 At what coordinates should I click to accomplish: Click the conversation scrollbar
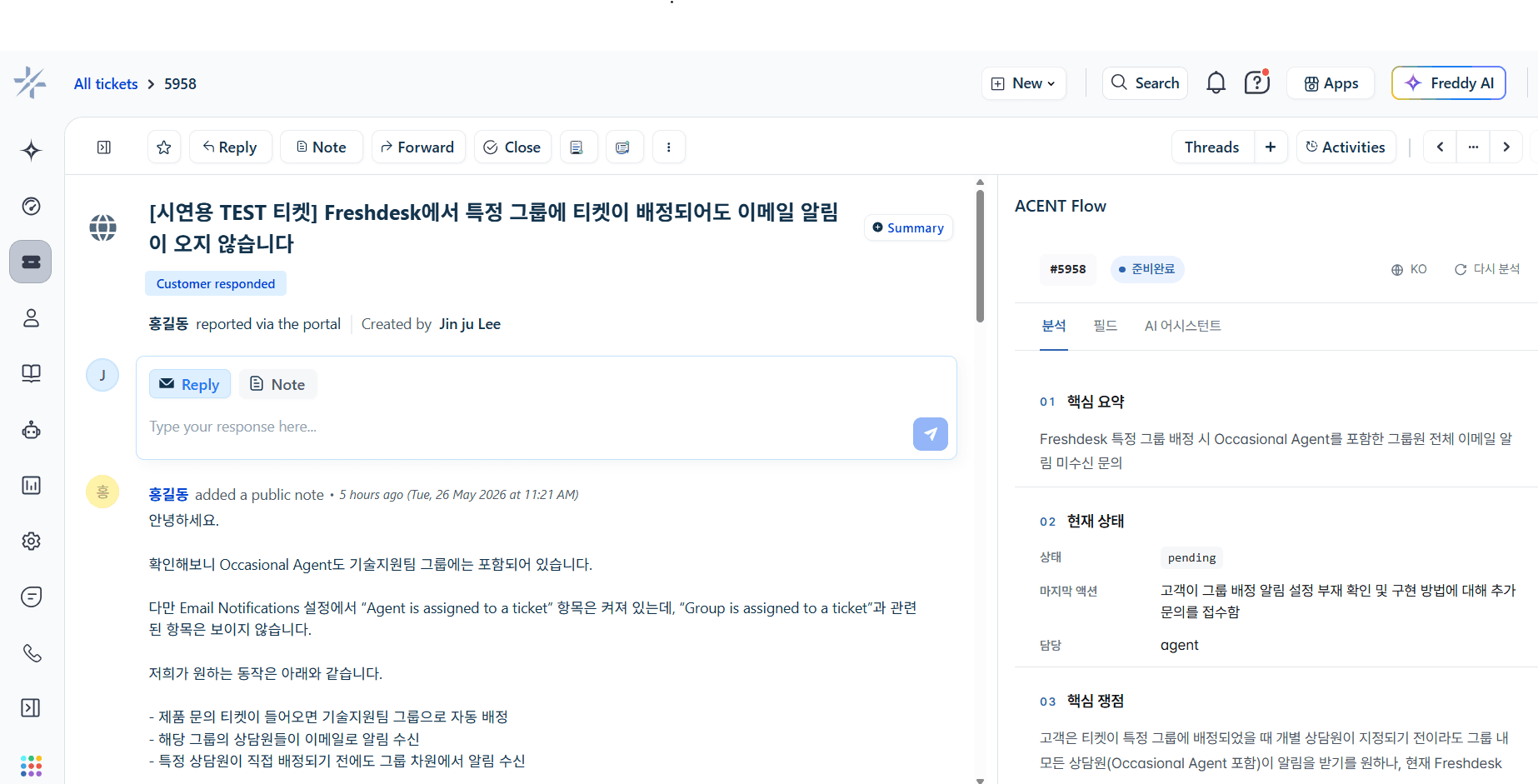click(x=980, y=256)
